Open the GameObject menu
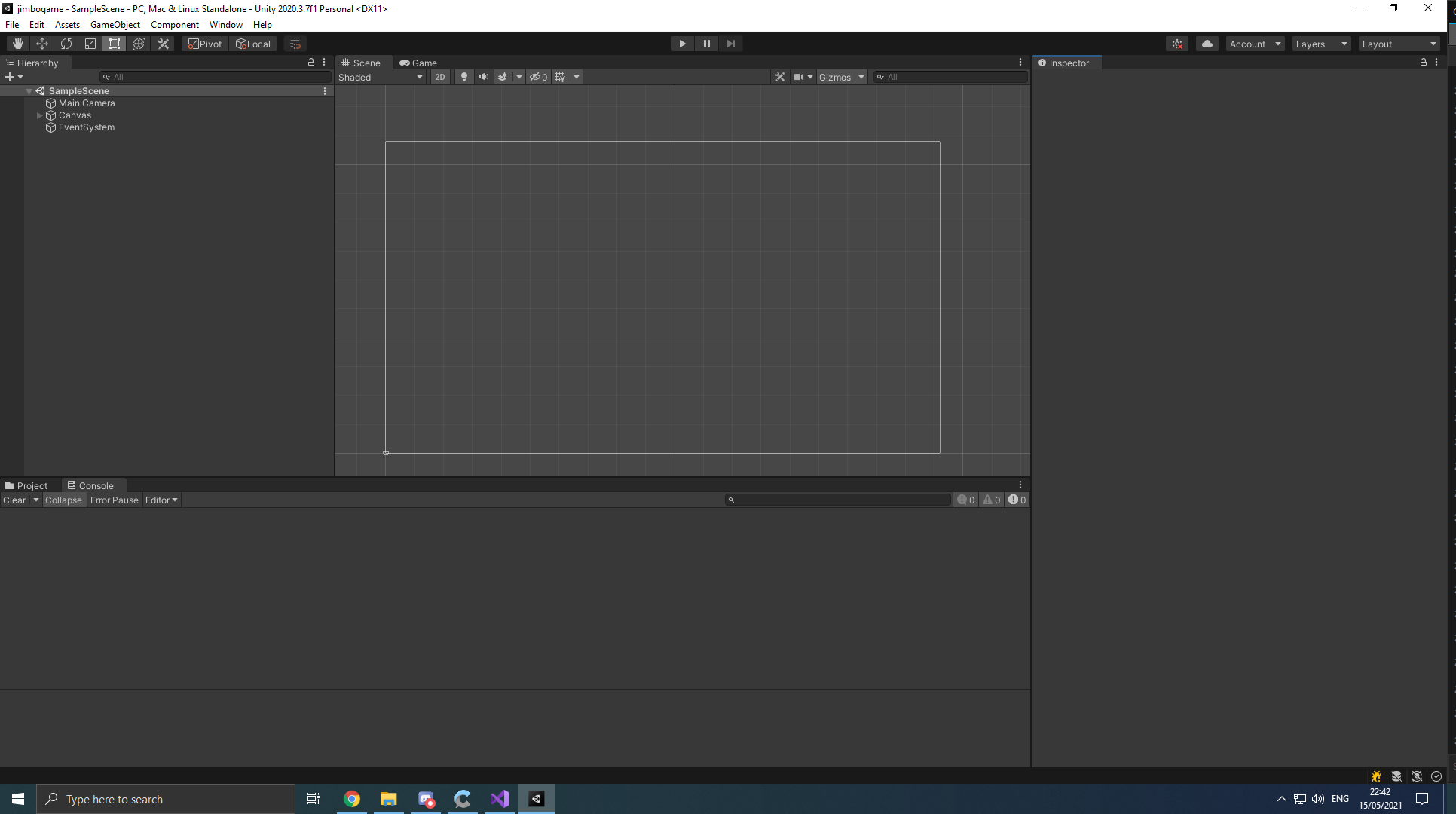Screen dimensions: 1456x814 (115, 24)
